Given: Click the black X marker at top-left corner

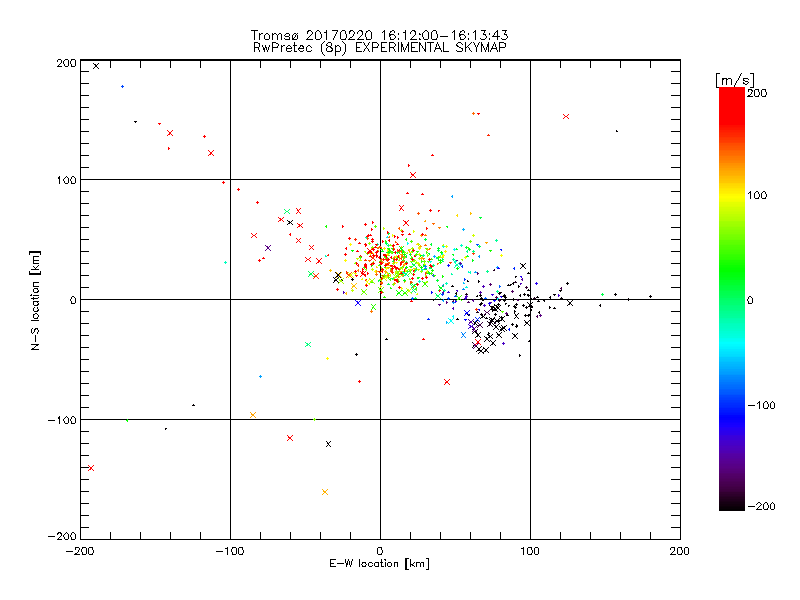Looking at the screenshot, I should (96, 66).
